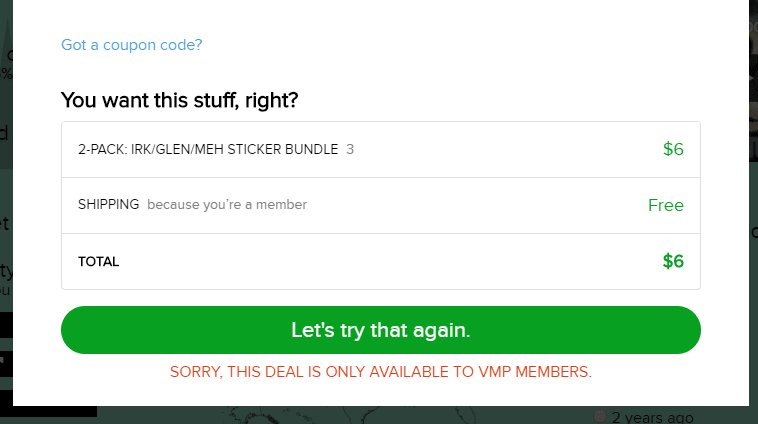Click the SHIPPING row label
The height and width of the screenshot is (424, 758).
108,205
